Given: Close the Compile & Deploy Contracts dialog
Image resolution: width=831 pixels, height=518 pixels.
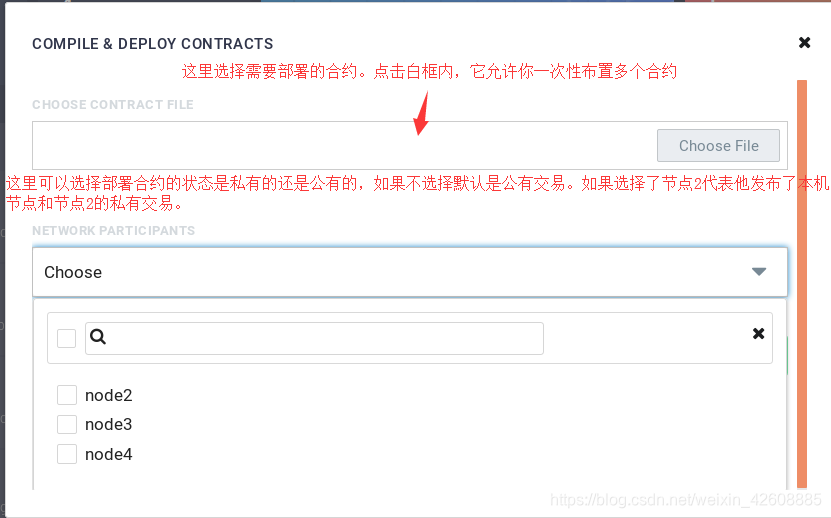Looking at the screenshot, I should [805, 42].
